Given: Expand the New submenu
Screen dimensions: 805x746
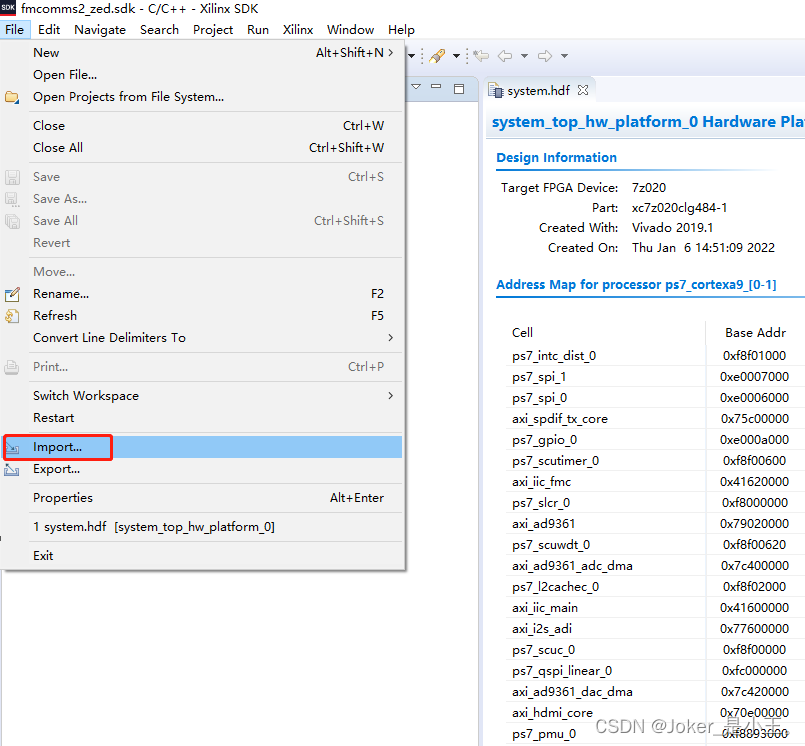Looking at the screenshot, I should pyautogui.click(x=201, y=53).
